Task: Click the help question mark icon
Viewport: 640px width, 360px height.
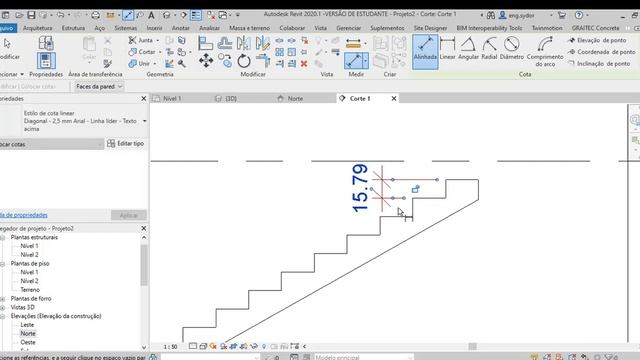Action: (579, 15)
